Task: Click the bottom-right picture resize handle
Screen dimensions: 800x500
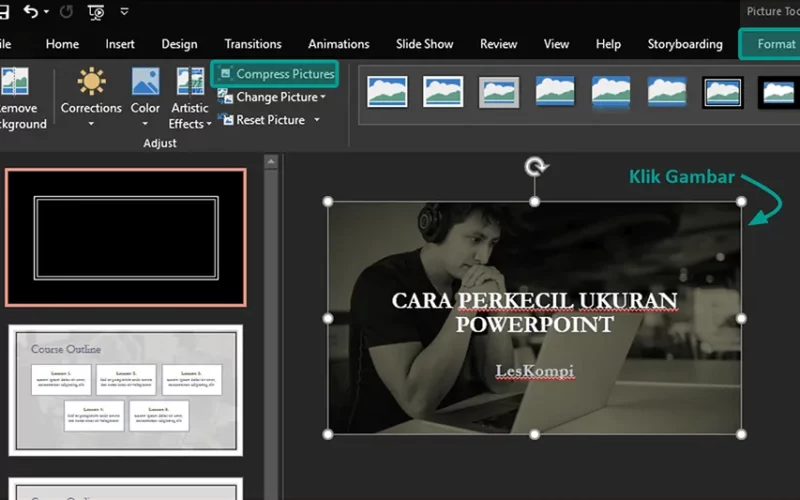Action: pos(741,434)
